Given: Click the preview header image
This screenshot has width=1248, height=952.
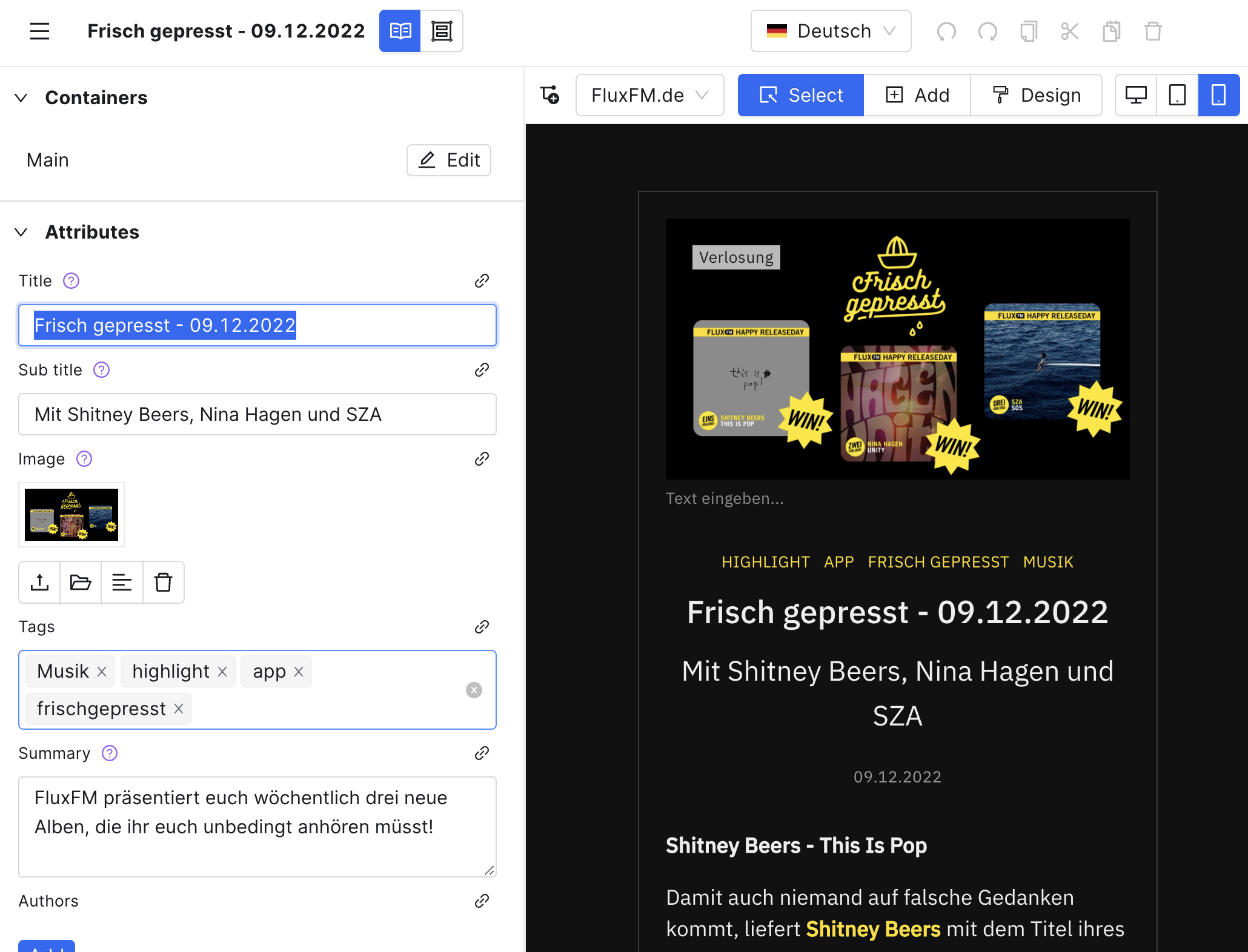Looking at the screenshot, I should [x=897, y=349].
